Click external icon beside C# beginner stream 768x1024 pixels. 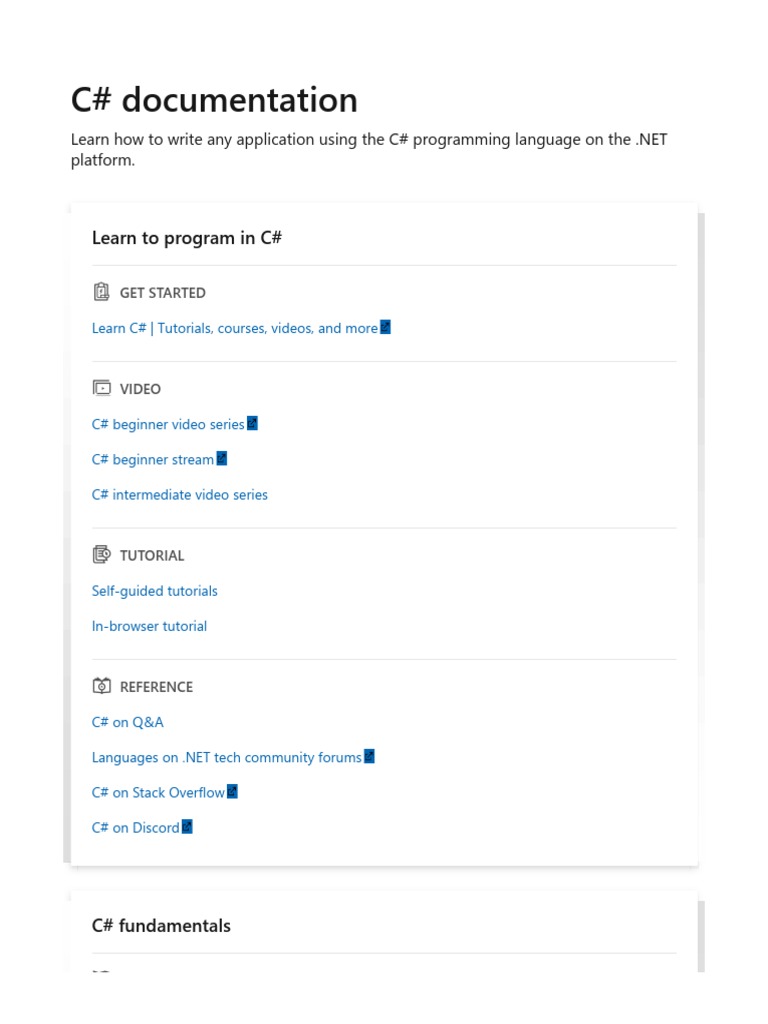click(x=221, y=458)
